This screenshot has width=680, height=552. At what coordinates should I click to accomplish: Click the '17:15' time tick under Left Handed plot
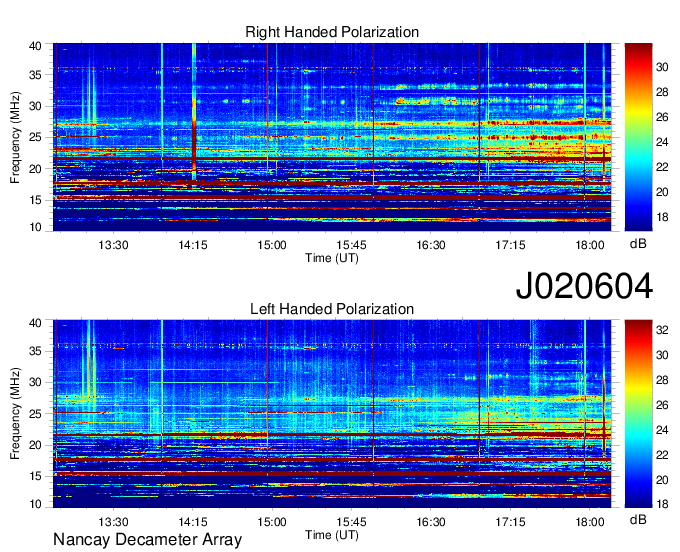pos(510,522)
